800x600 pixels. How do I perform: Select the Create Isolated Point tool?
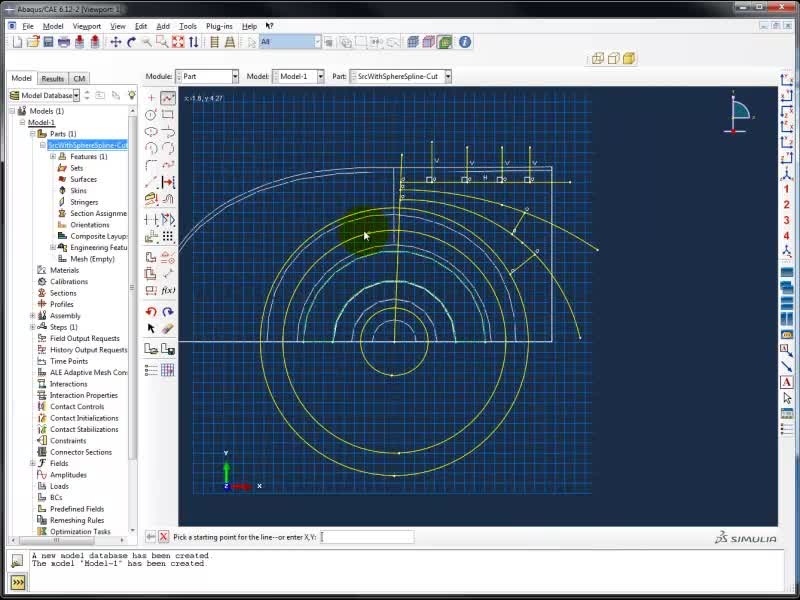(151, 98)
